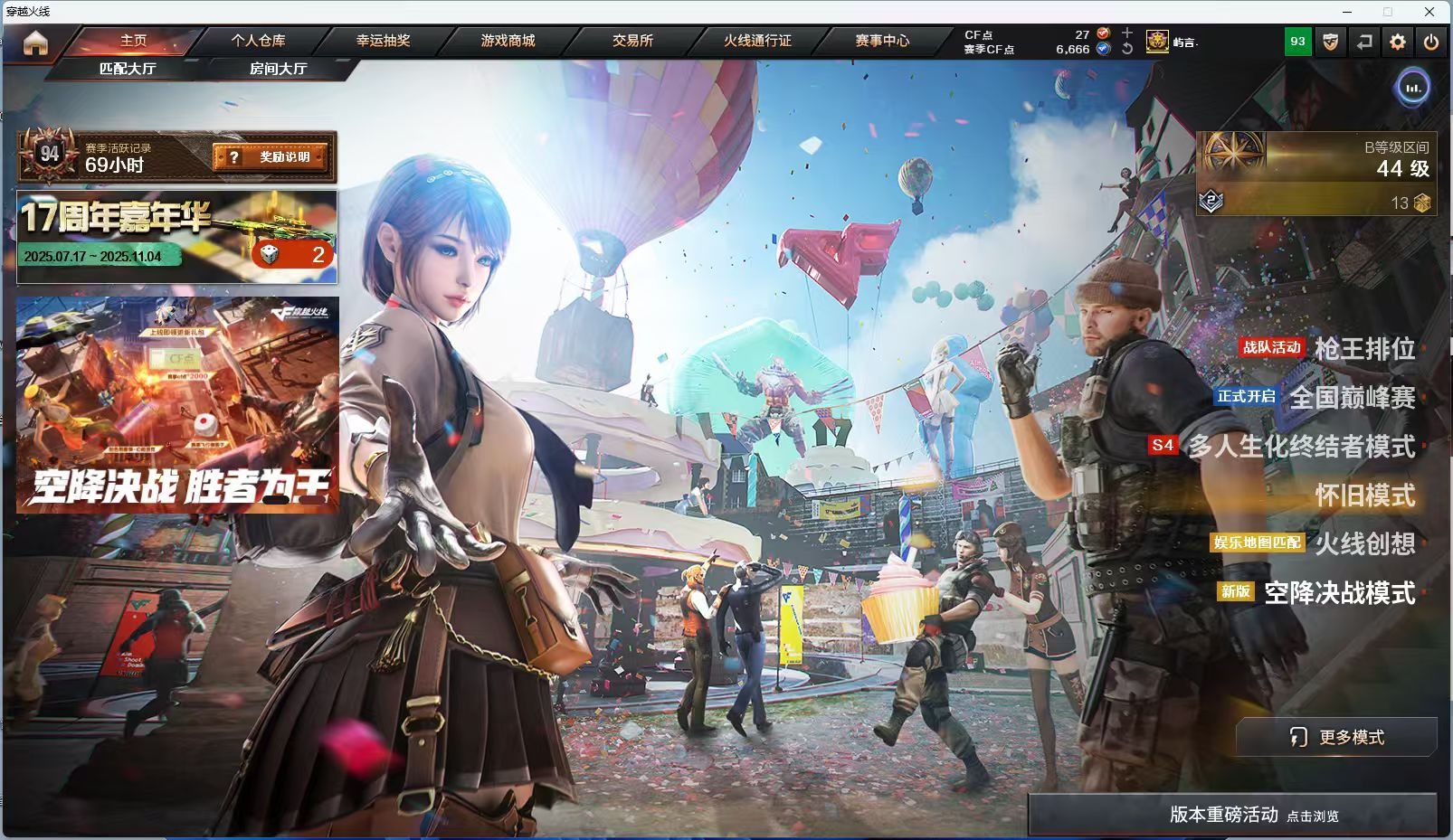Click the player rank avatar icon
The height and width of the screenshot is (840, 1453).
pyautogui.click(x=1157, y=42)
